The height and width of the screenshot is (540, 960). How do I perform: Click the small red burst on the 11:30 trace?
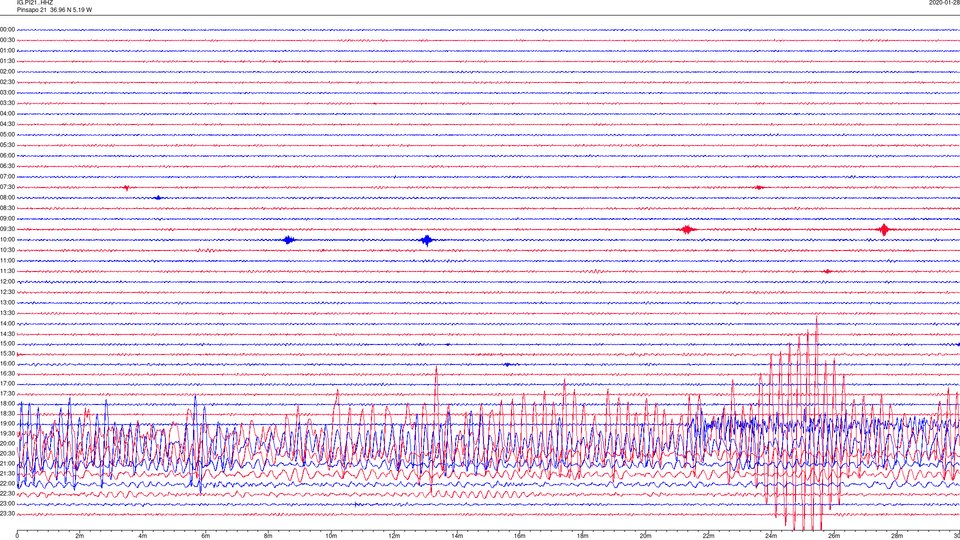[828, 271]
